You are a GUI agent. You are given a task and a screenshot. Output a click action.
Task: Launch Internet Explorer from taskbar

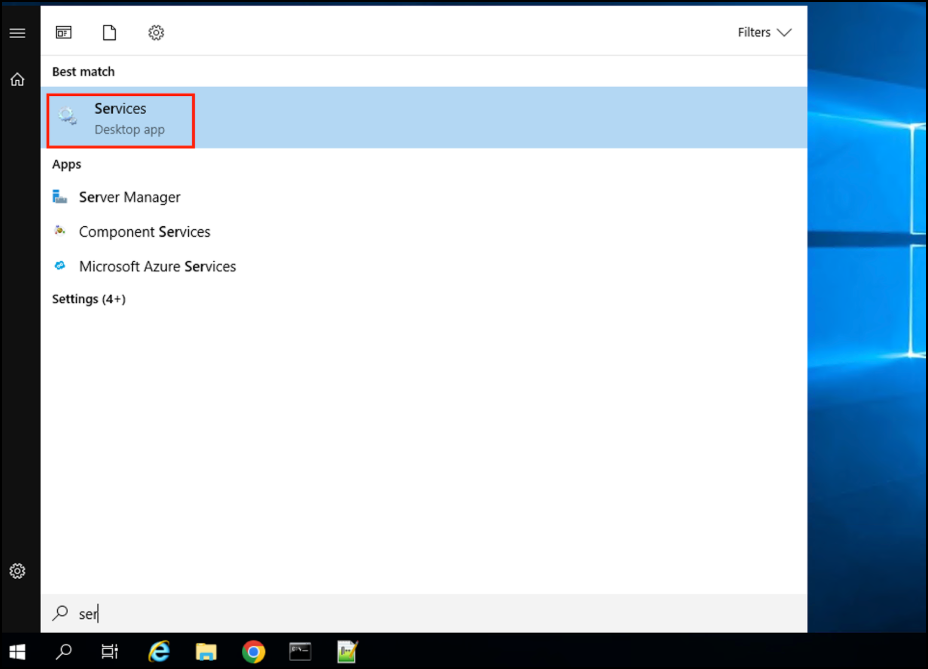[x=159, y=652]
